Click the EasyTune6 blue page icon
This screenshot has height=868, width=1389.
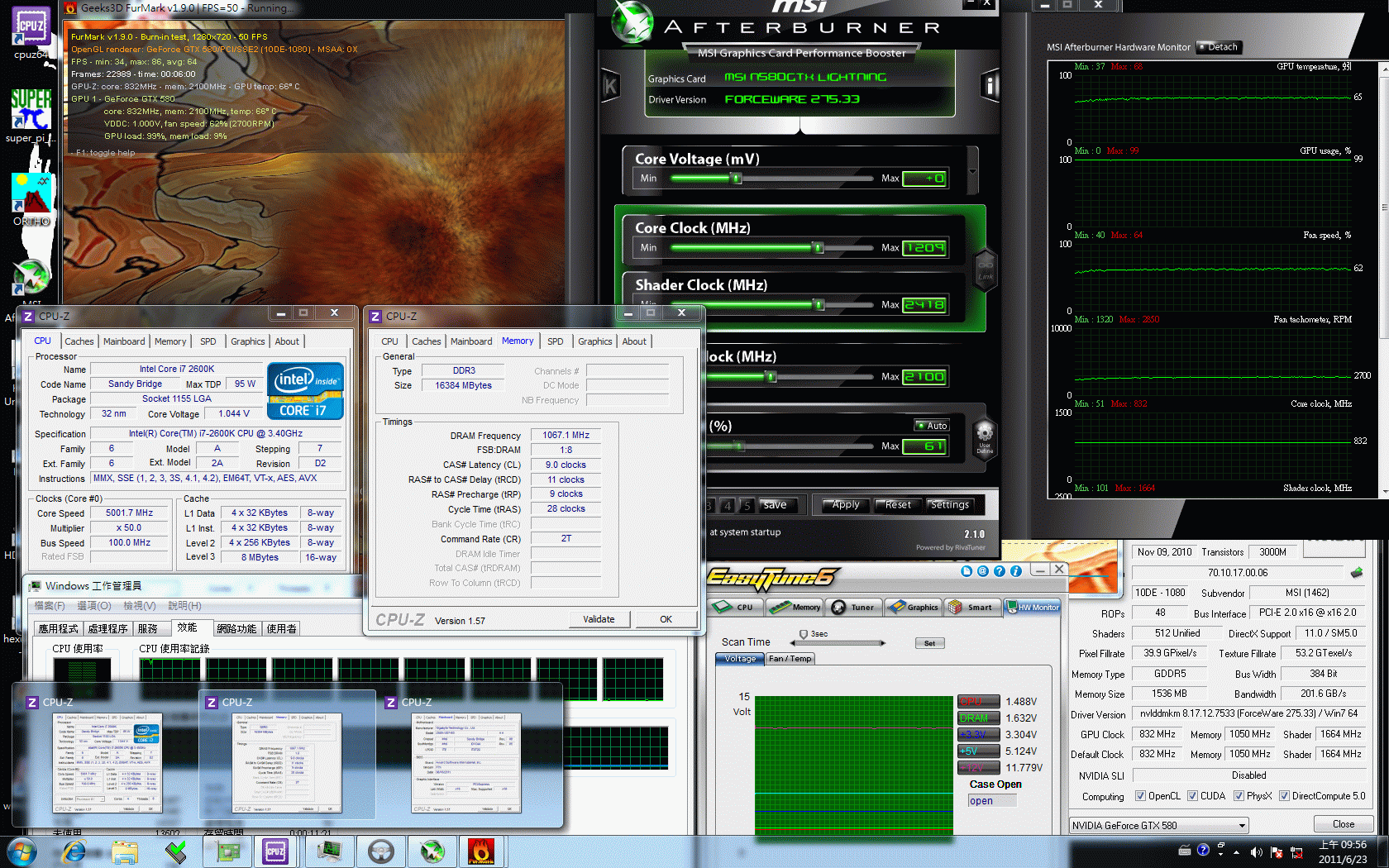(967, 570)
